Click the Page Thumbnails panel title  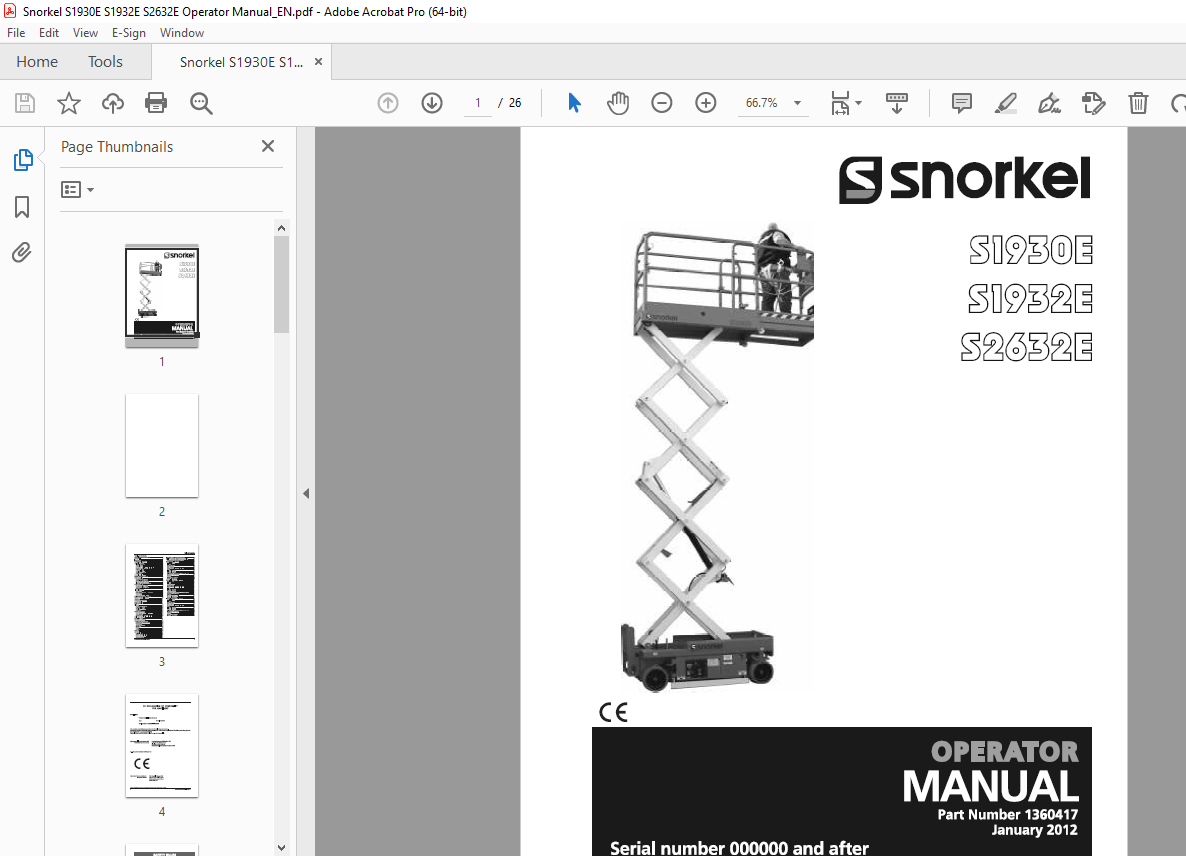pos(117,147)
